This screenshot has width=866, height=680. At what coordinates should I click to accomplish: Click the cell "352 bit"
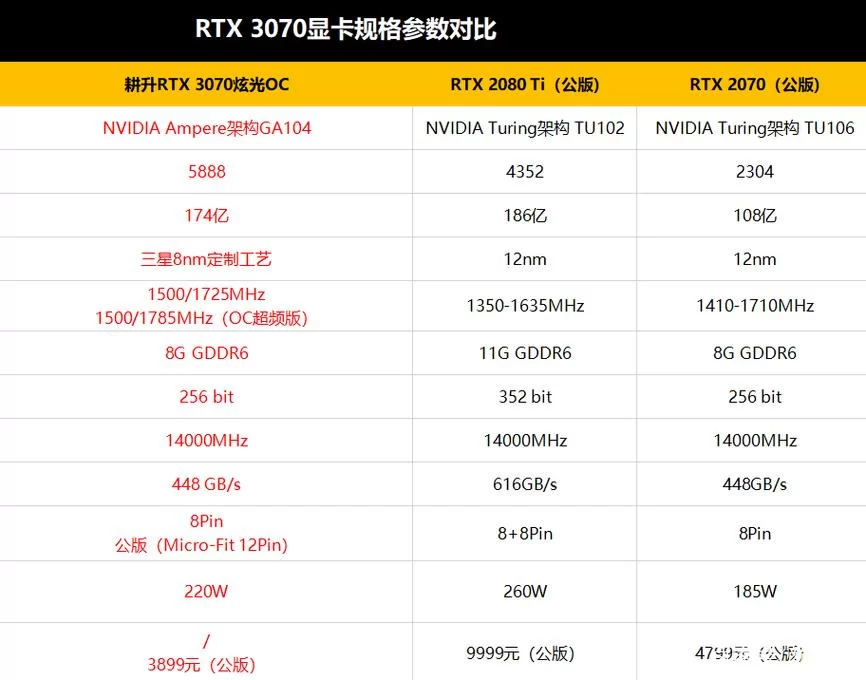coord(525,397)
